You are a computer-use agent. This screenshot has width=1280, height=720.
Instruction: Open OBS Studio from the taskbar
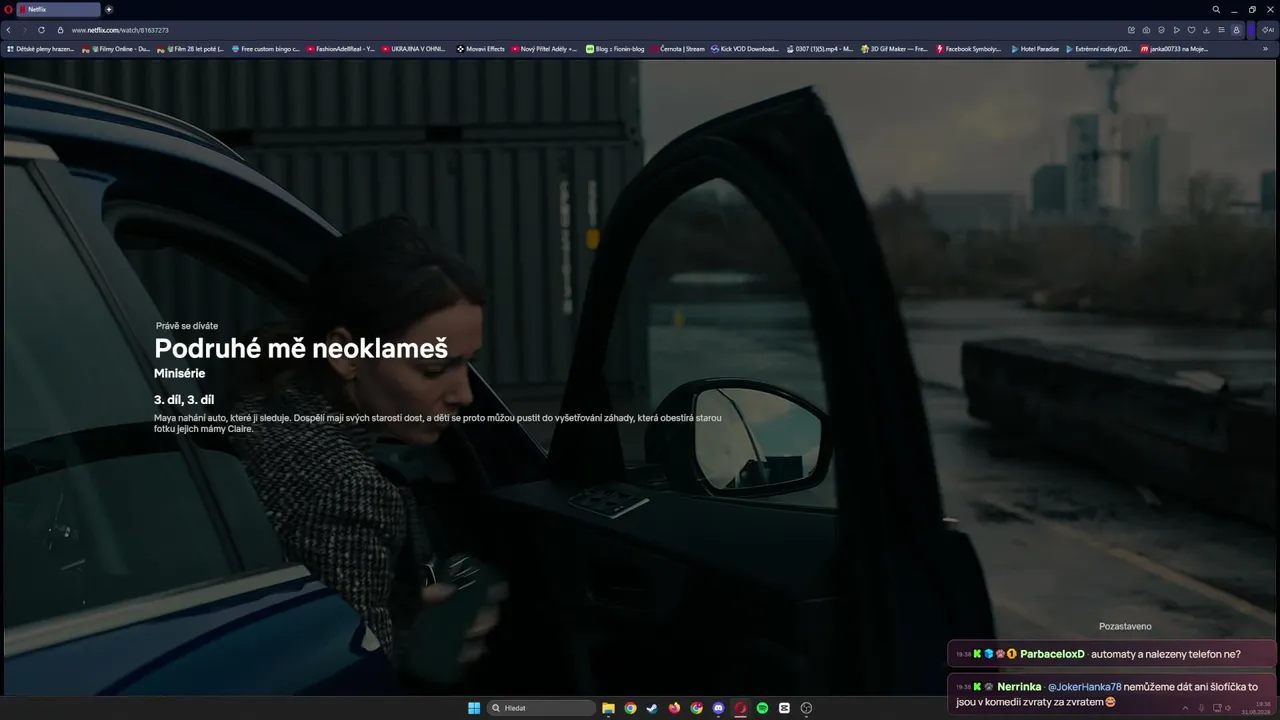tap(806, 708)
